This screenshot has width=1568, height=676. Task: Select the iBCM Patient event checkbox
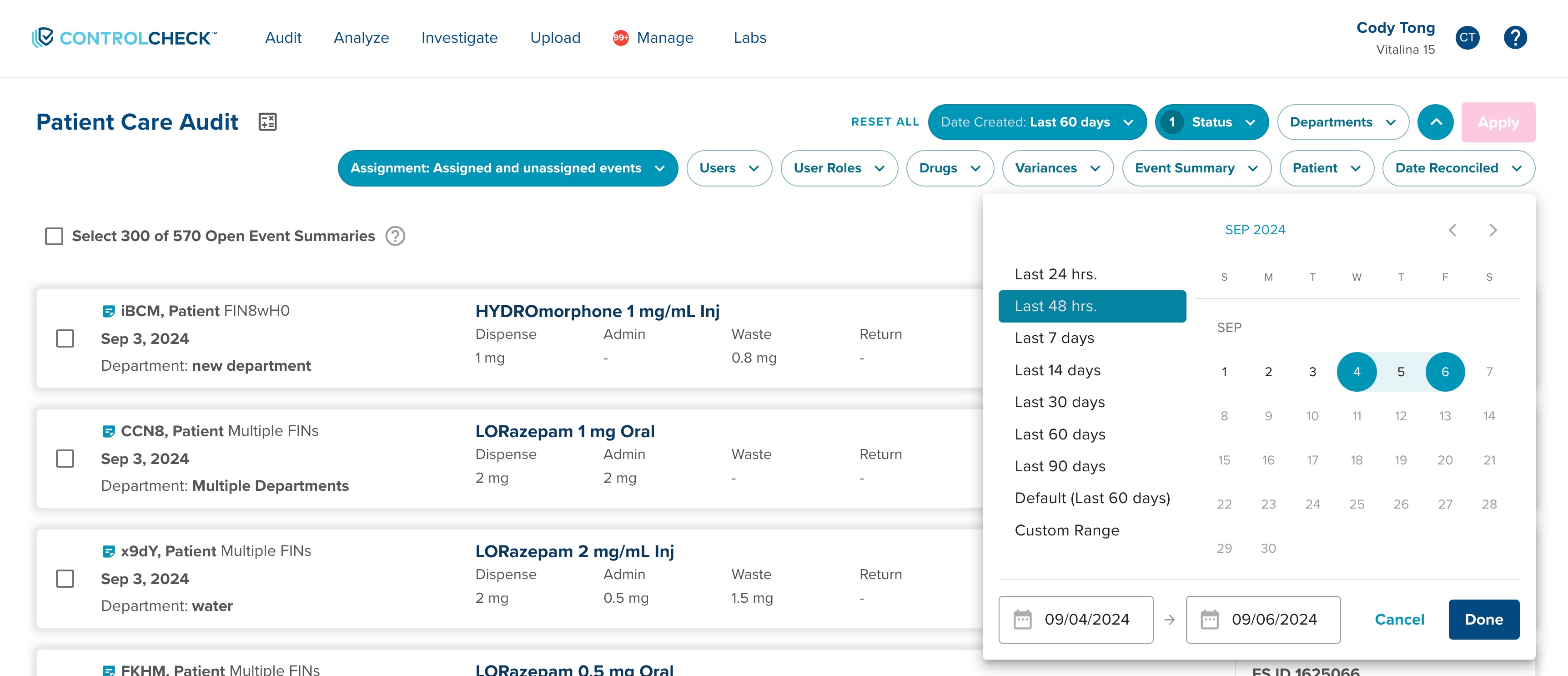click(65, 338)
